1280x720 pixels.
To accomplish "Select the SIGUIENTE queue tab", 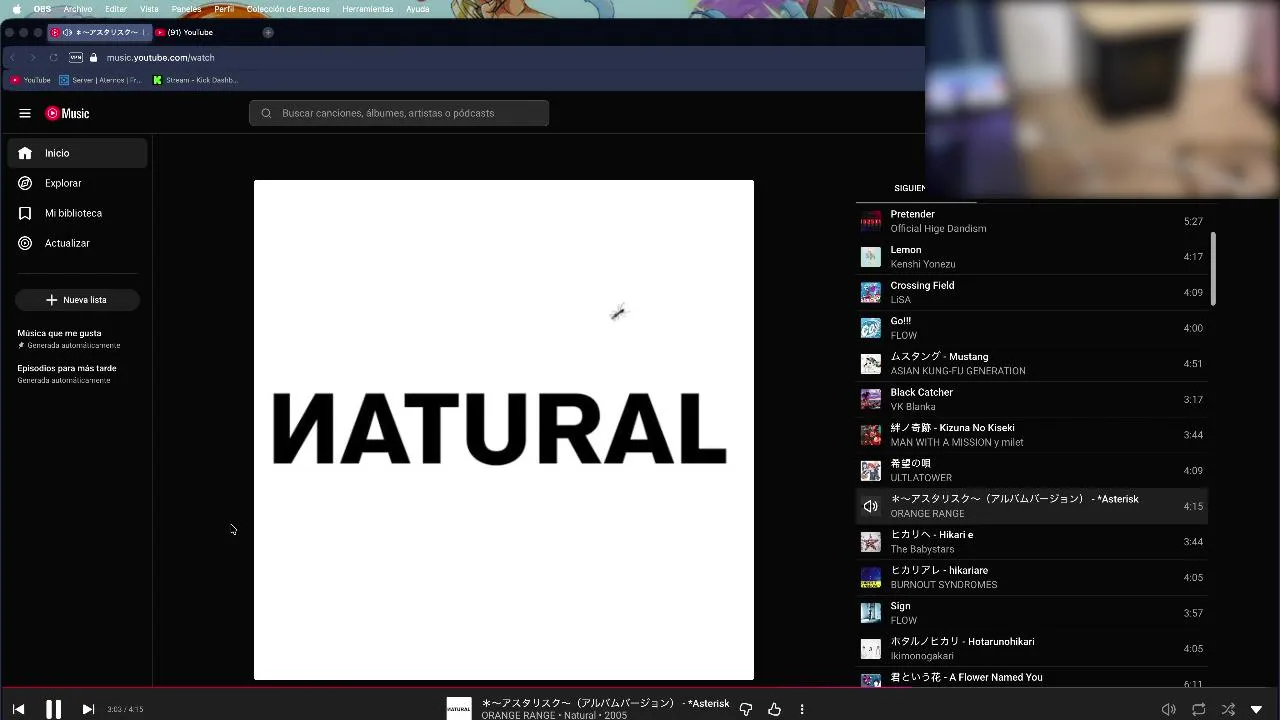I will [909, 188].
